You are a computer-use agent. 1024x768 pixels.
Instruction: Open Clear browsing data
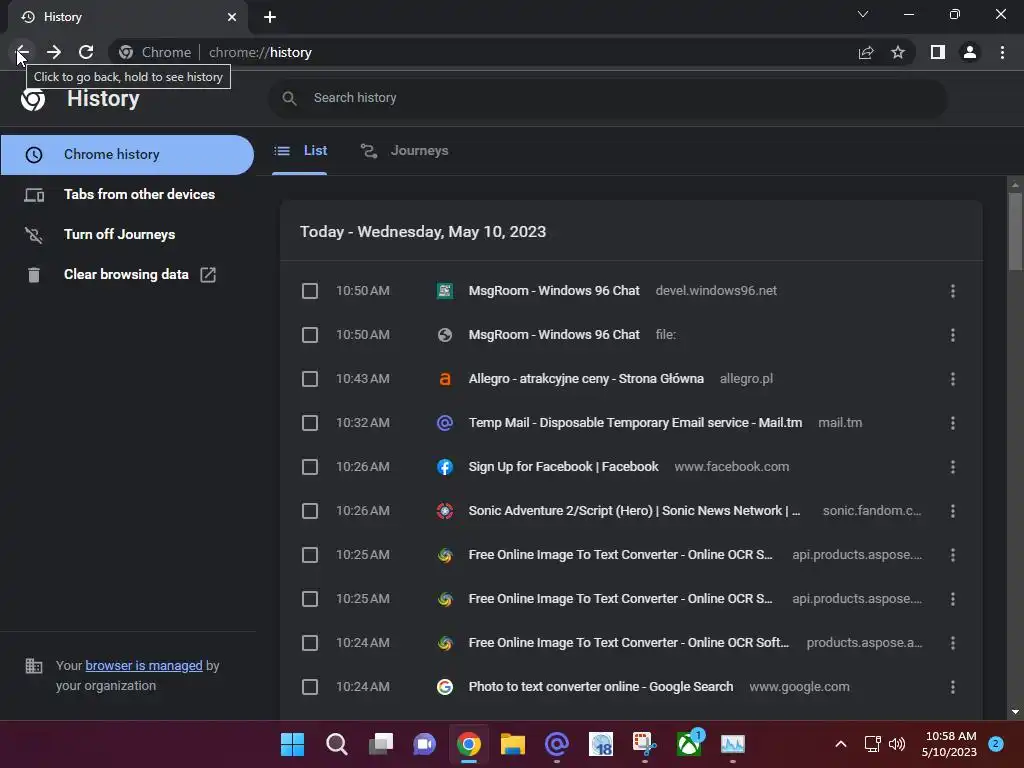coord(127,274)
